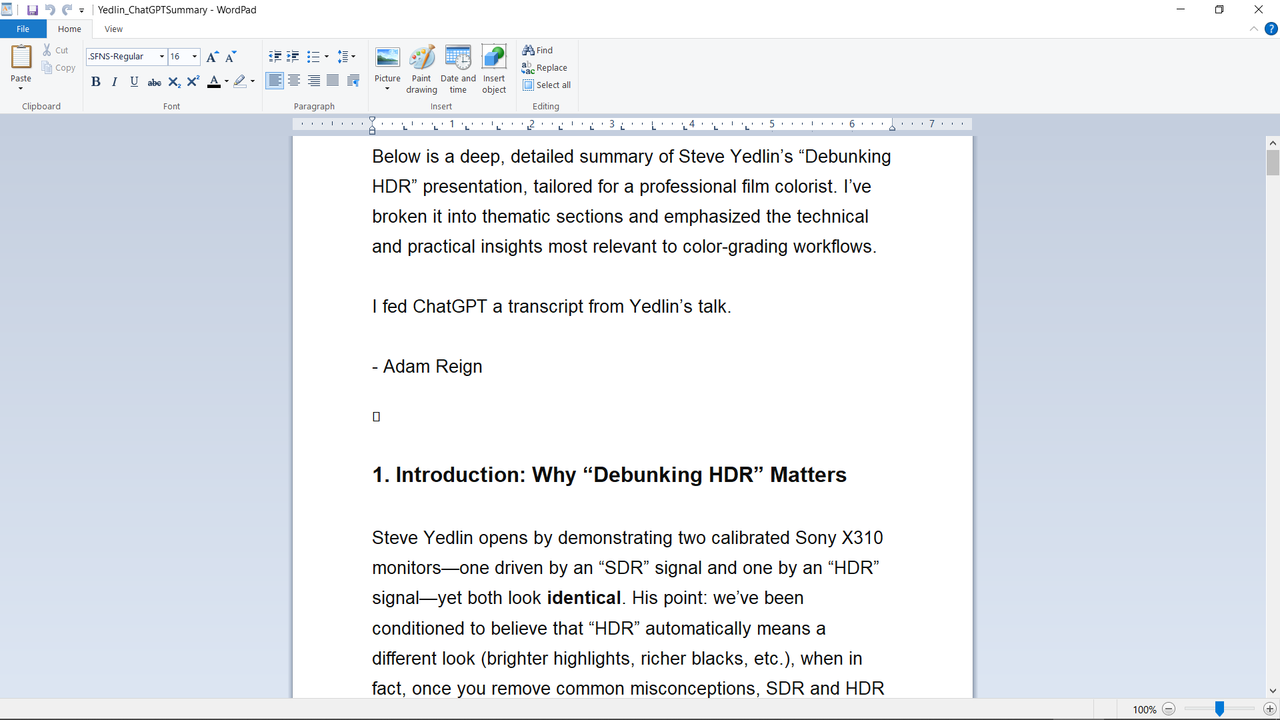Image resolution: width=1280 pixels, height=720 pixels.
Task: Click the scrollbar up arrow
Action: point(1272,142)
